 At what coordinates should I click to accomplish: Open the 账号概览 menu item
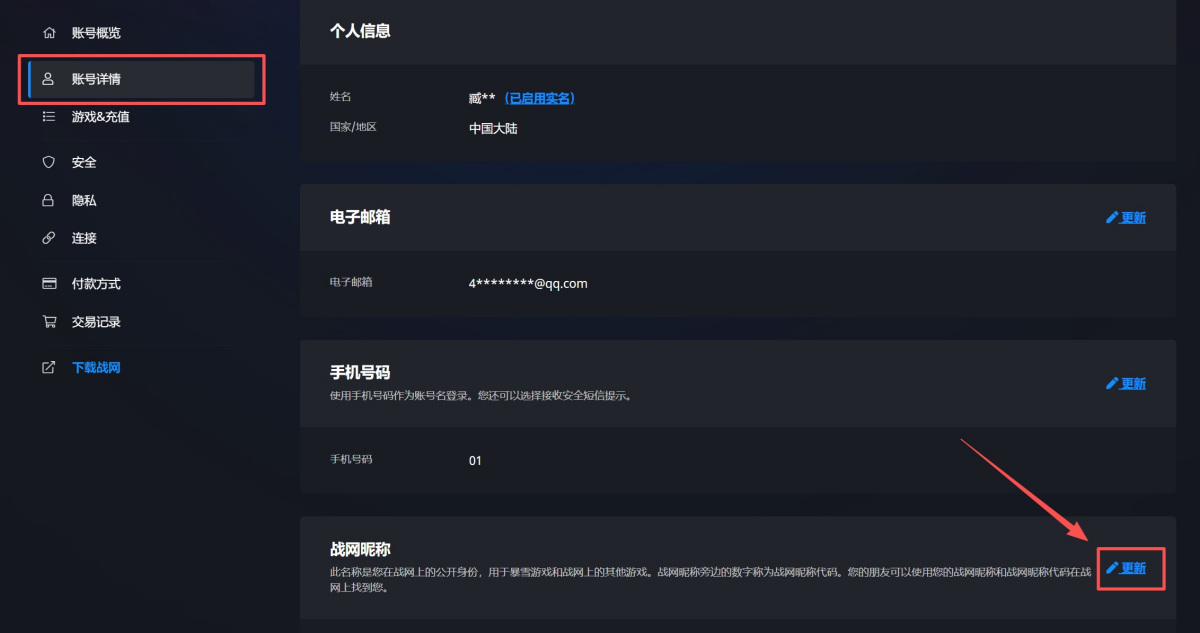click(96, 33)
